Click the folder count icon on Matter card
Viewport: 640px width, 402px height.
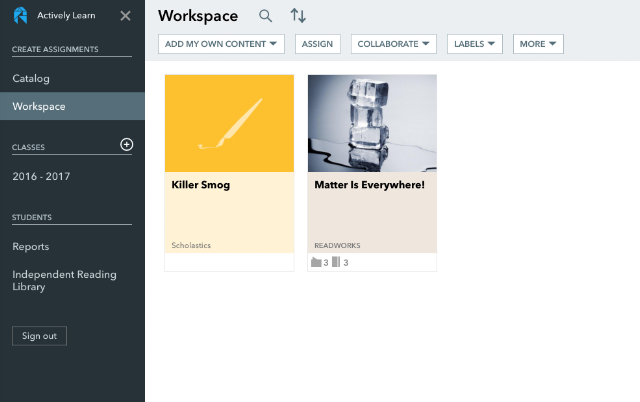pos(316,262)
